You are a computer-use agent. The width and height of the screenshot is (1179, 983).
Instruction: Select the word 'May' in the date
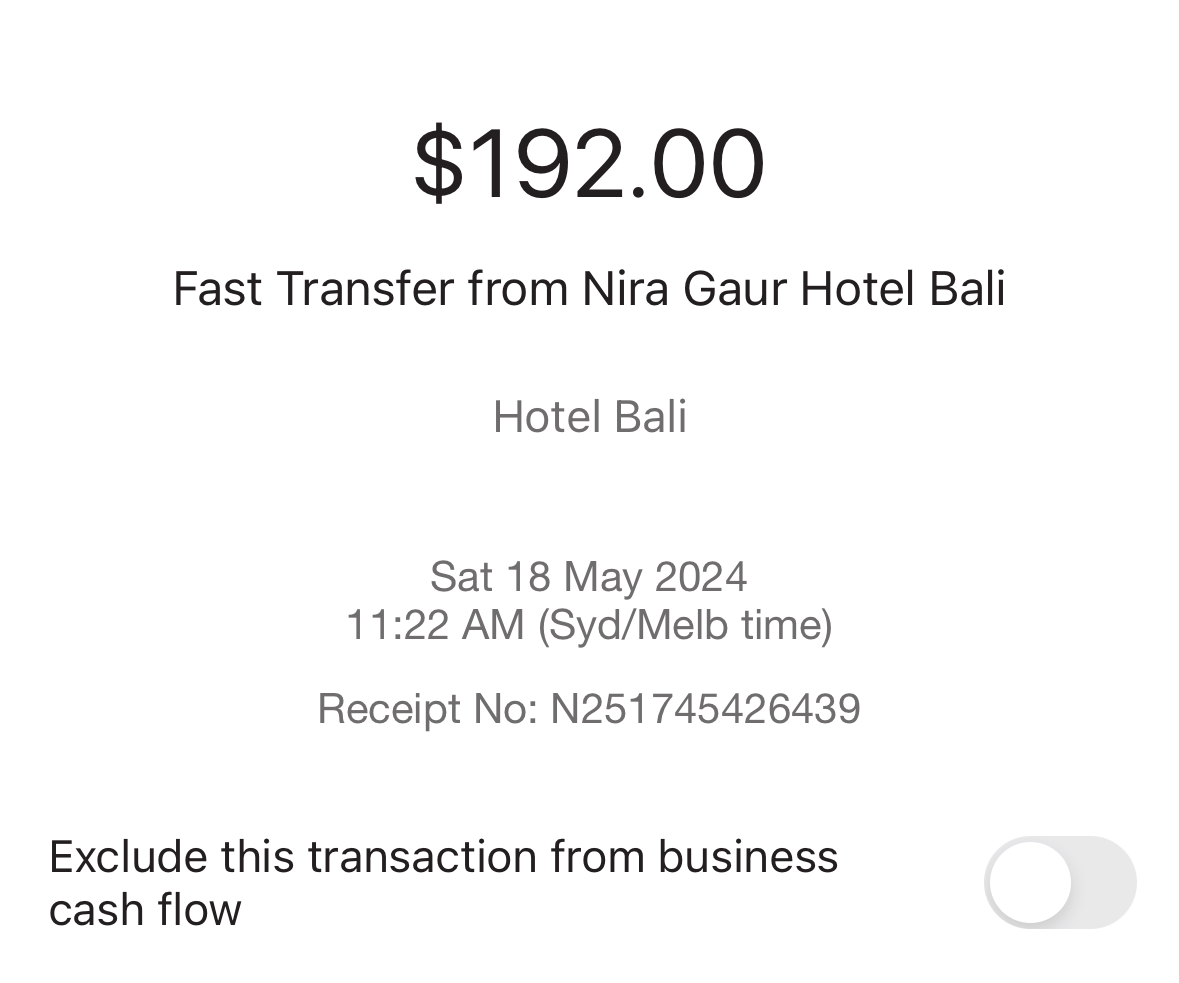click(603, 577)
